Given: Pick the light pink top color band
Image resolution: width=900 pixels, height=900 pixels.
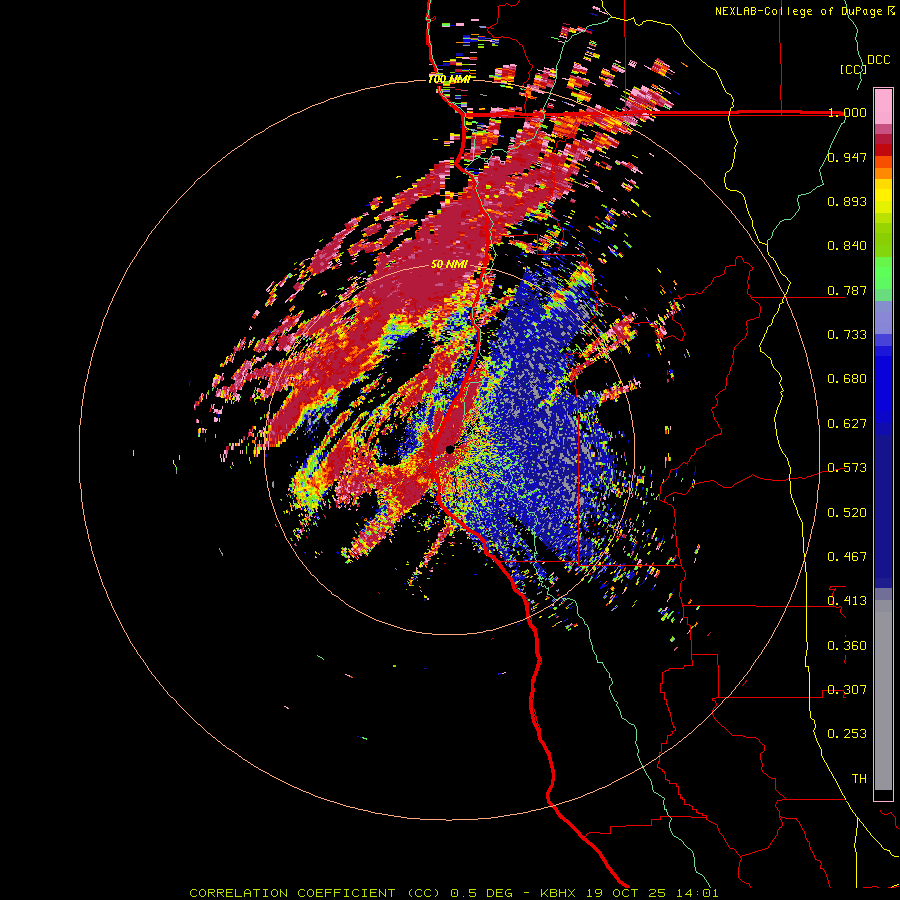Looking at the screenshot, I should click(883, 107).
